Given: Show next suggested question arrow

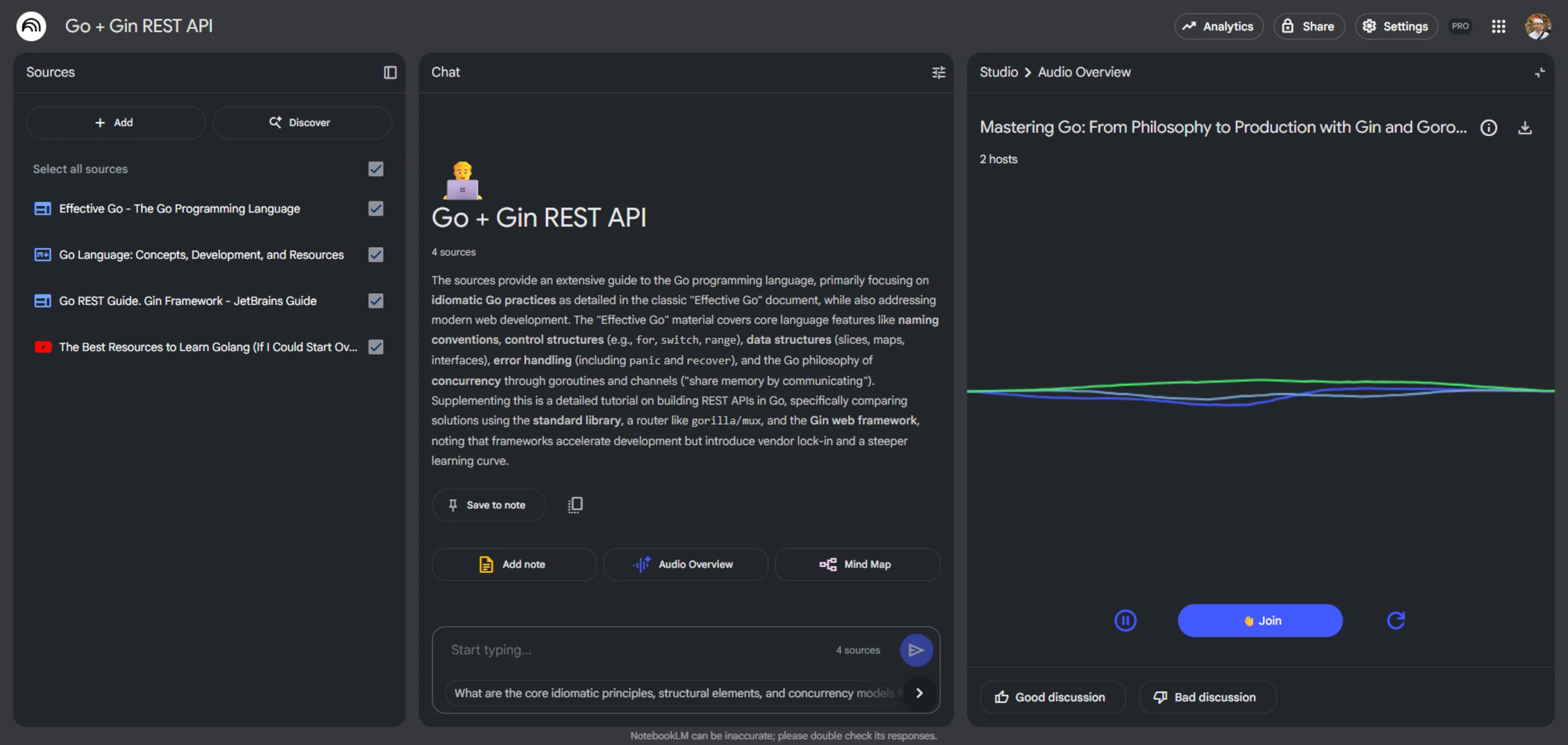Looking at the screenshot, I should pyautogui.click(x=919, y=692).
